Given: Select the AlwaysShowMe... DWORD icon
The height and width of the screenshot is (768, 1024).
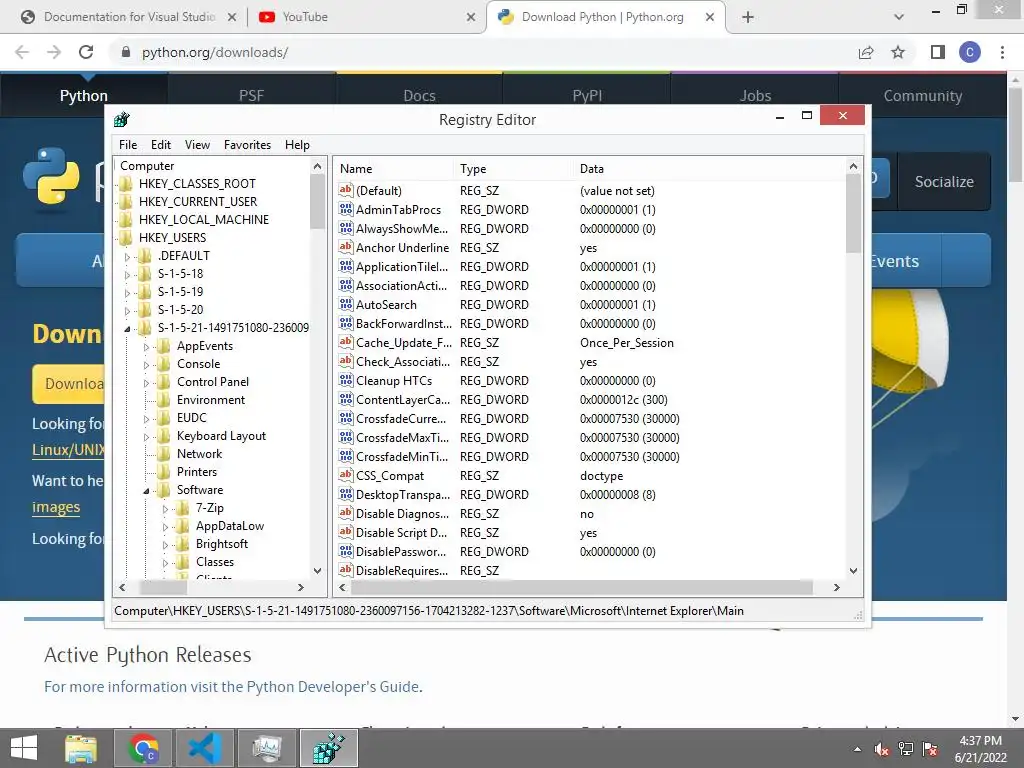Looking at the screenshot, I should coord(345,228).
